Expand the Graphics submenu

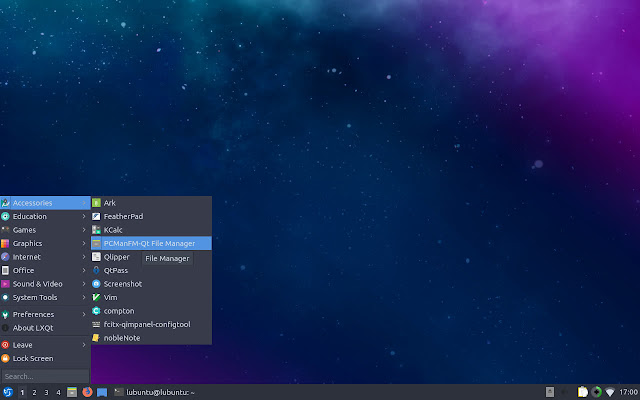(x=45, y=243)
